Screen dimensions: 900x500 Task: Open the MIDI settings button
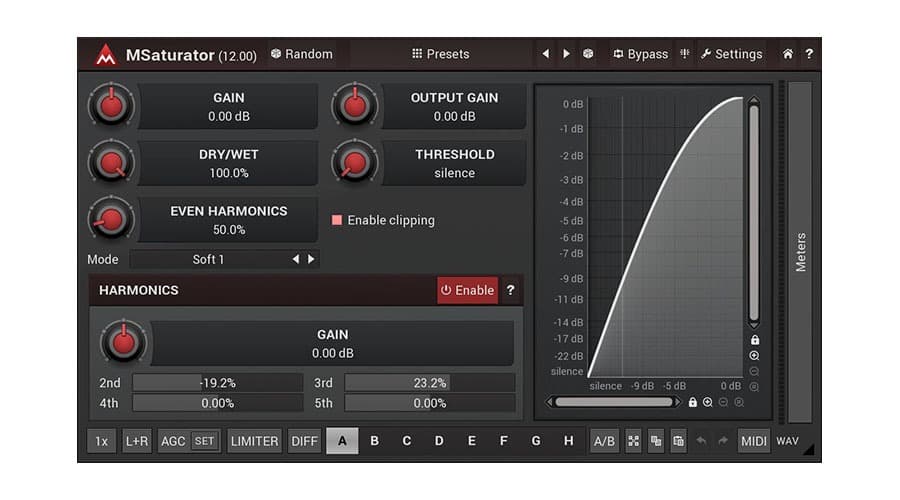(754, 441)
